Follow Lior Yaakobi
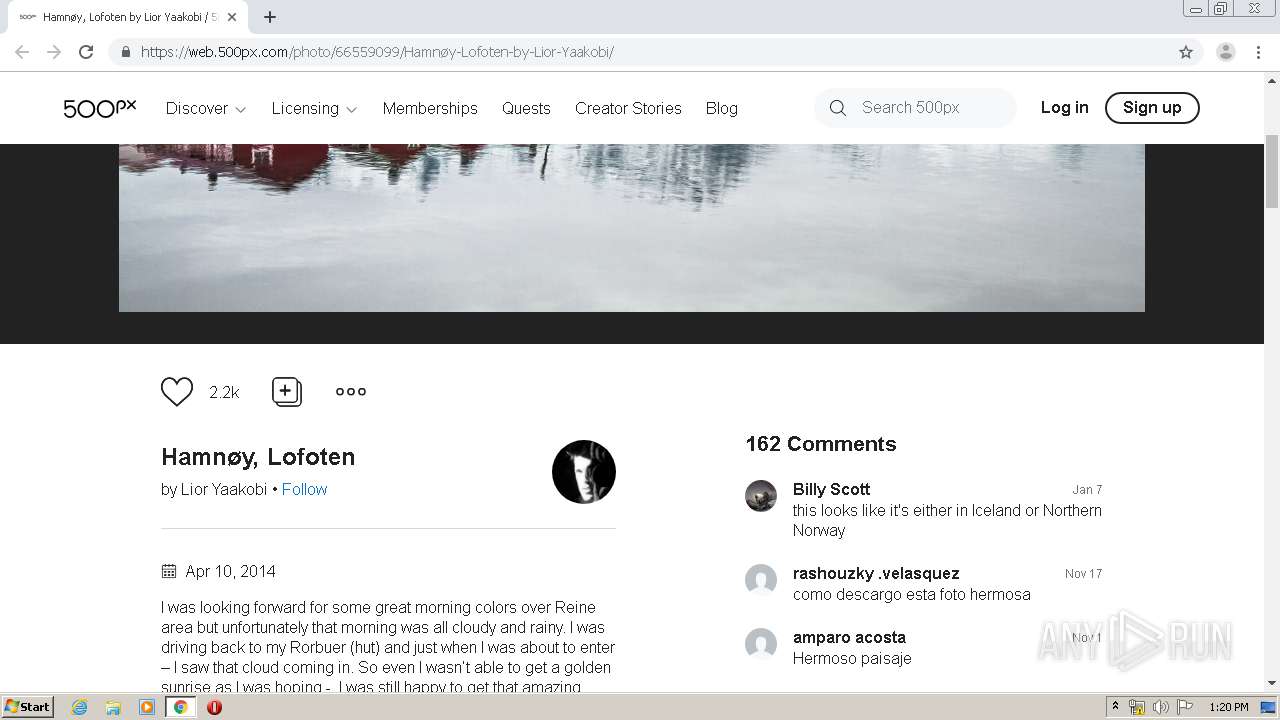This screenshot has width=1280, height=720. tap(304, 489)
